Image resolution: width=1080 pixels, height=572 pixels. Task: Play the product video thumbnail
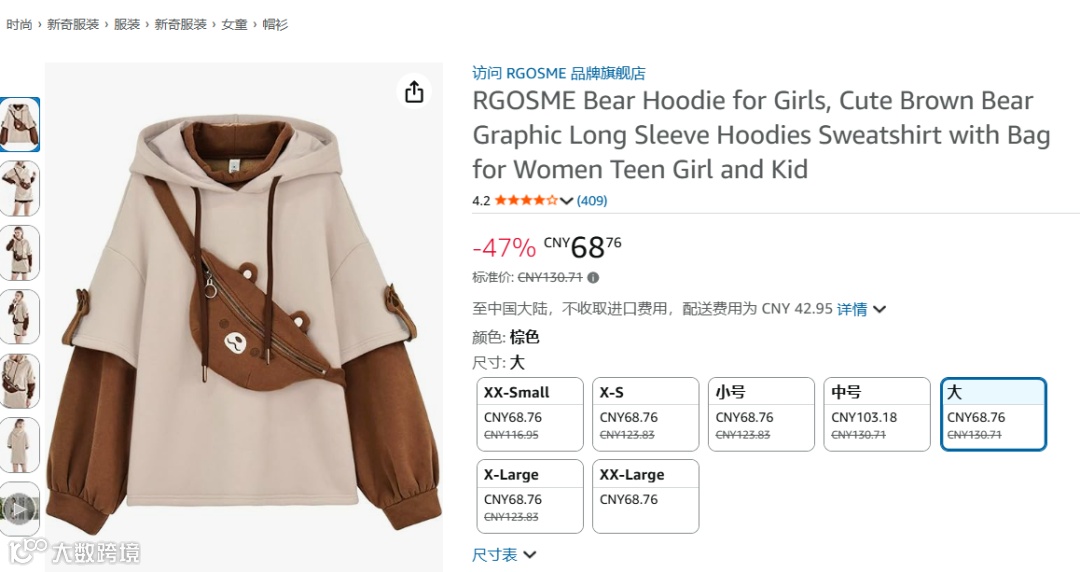click(19, 509)
